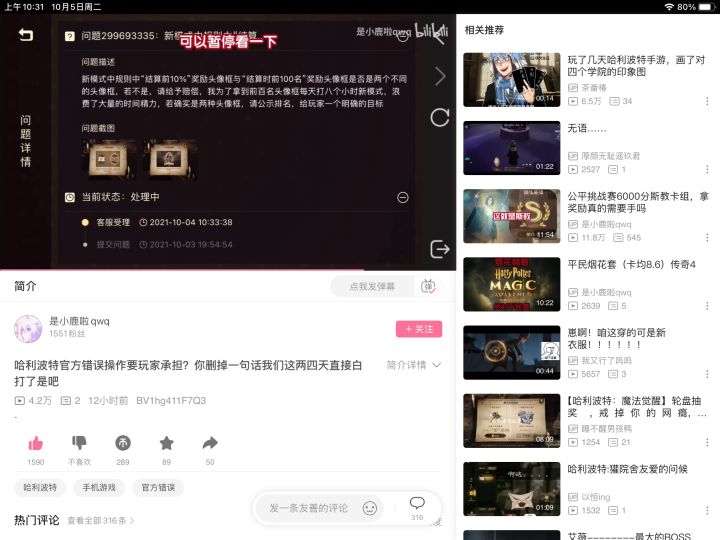Open the second problem screenshot thumbnail
This screenshot has width=720, height=540.
(170, 159)
